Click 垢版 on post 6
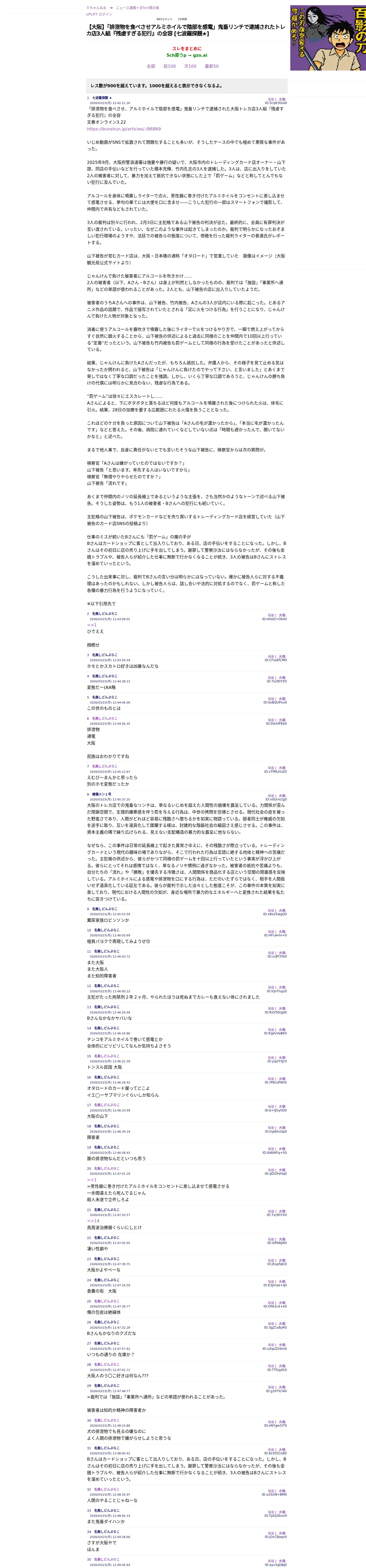366x1568 pixels. pos(271,720)
